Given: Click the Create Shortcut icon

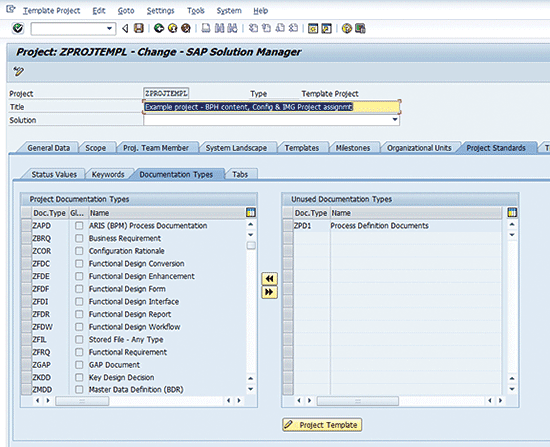Looking at the screenshot, I should tap(327, 28).
